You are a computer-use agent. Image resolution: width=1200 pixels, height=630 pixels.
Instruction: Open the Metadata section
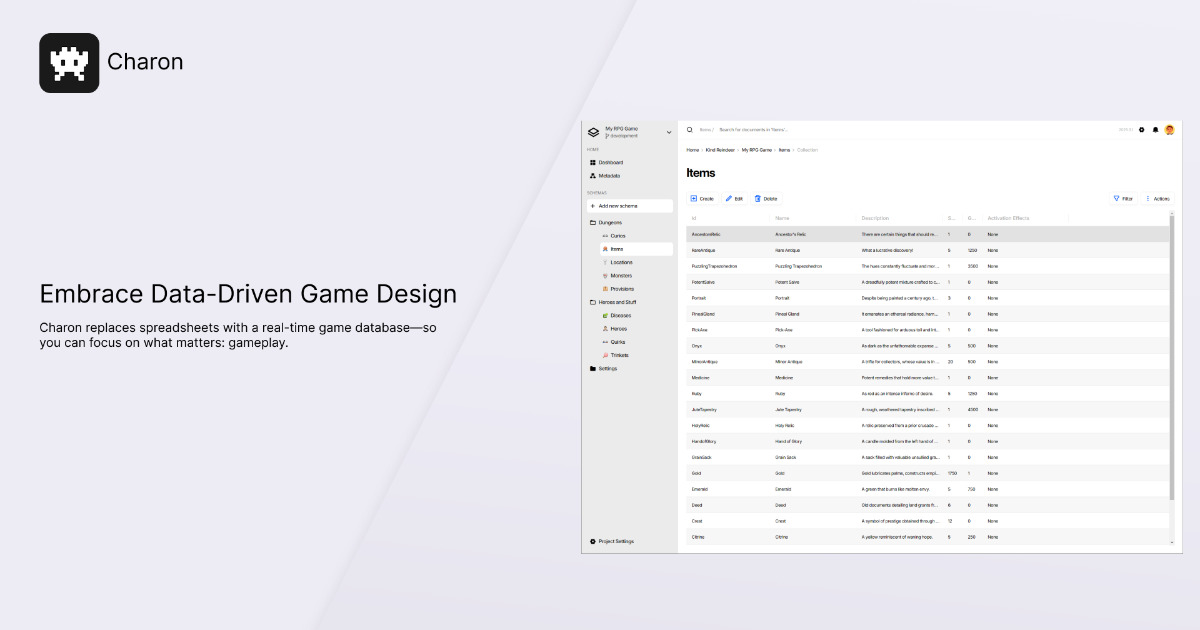click(614, 175)
